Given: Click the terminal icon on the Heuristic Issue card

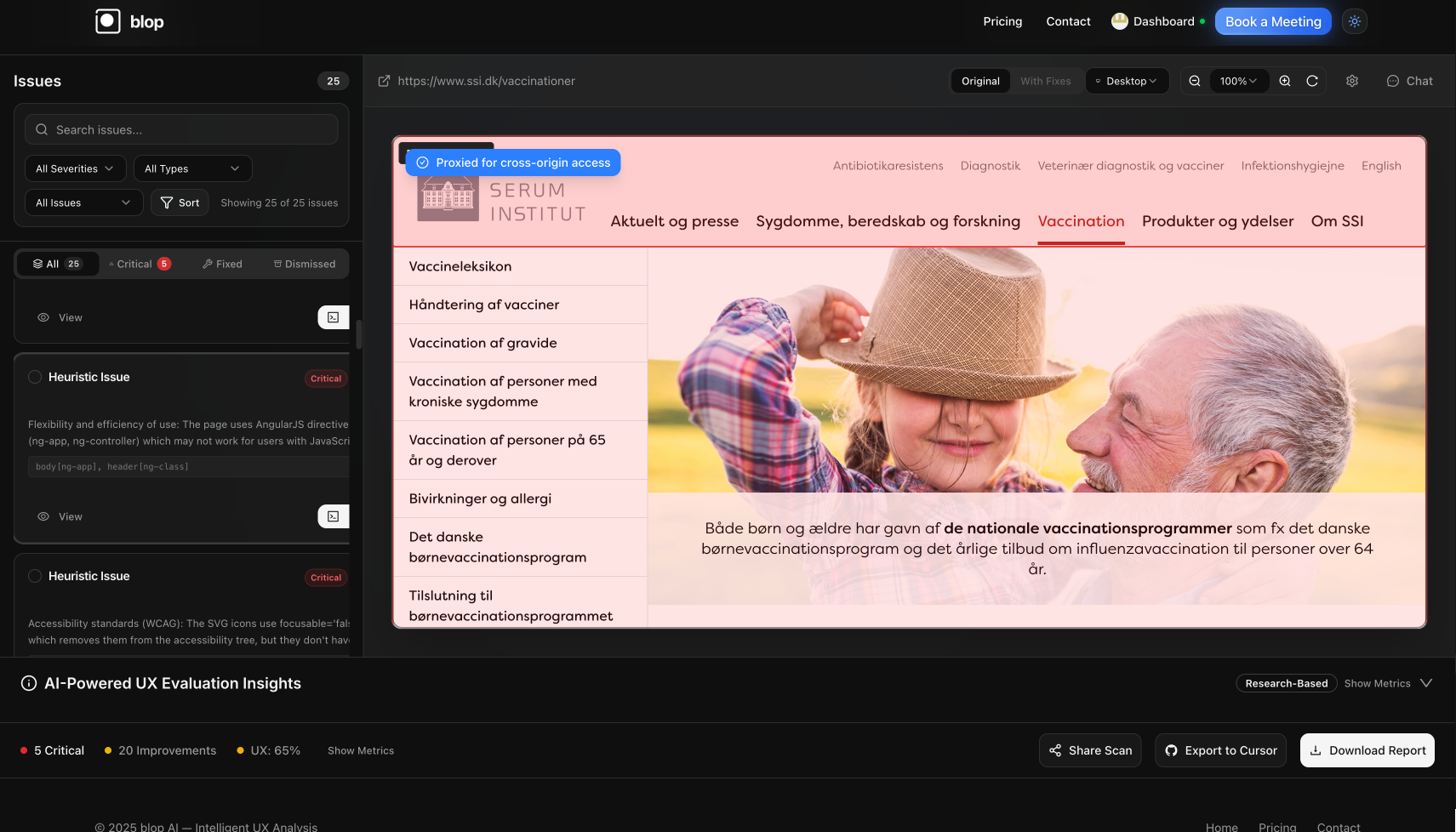Looking at the screenshot, I should [334, 516].
